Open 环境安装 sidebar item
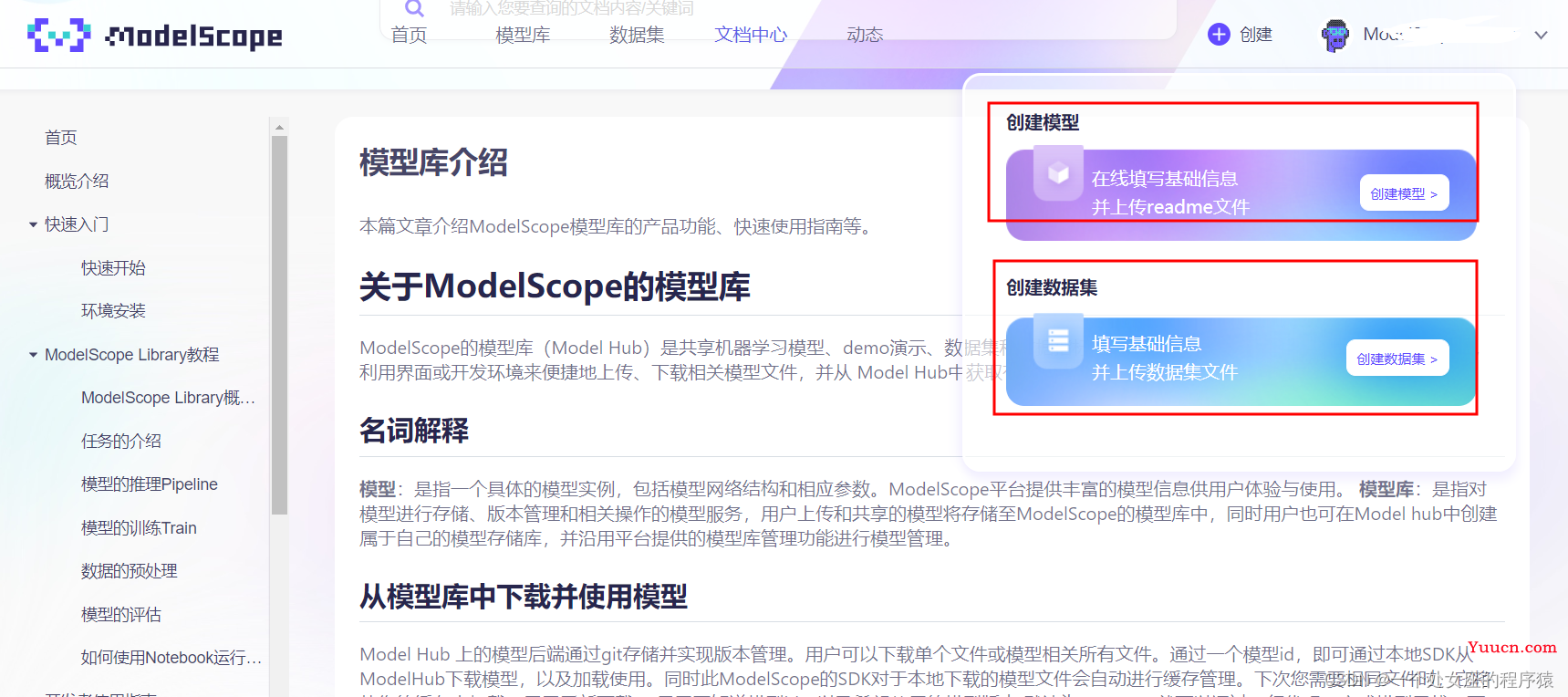Screen dimensions: 1568x697 click(x=113, y=311)
